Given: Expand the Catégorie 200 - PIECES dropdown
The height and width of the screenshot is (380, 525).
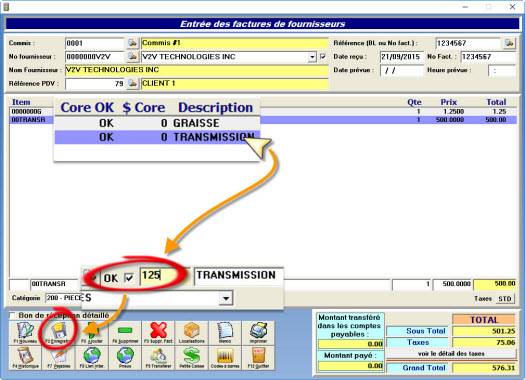Looking at the screenshot, I should point(226,298).
